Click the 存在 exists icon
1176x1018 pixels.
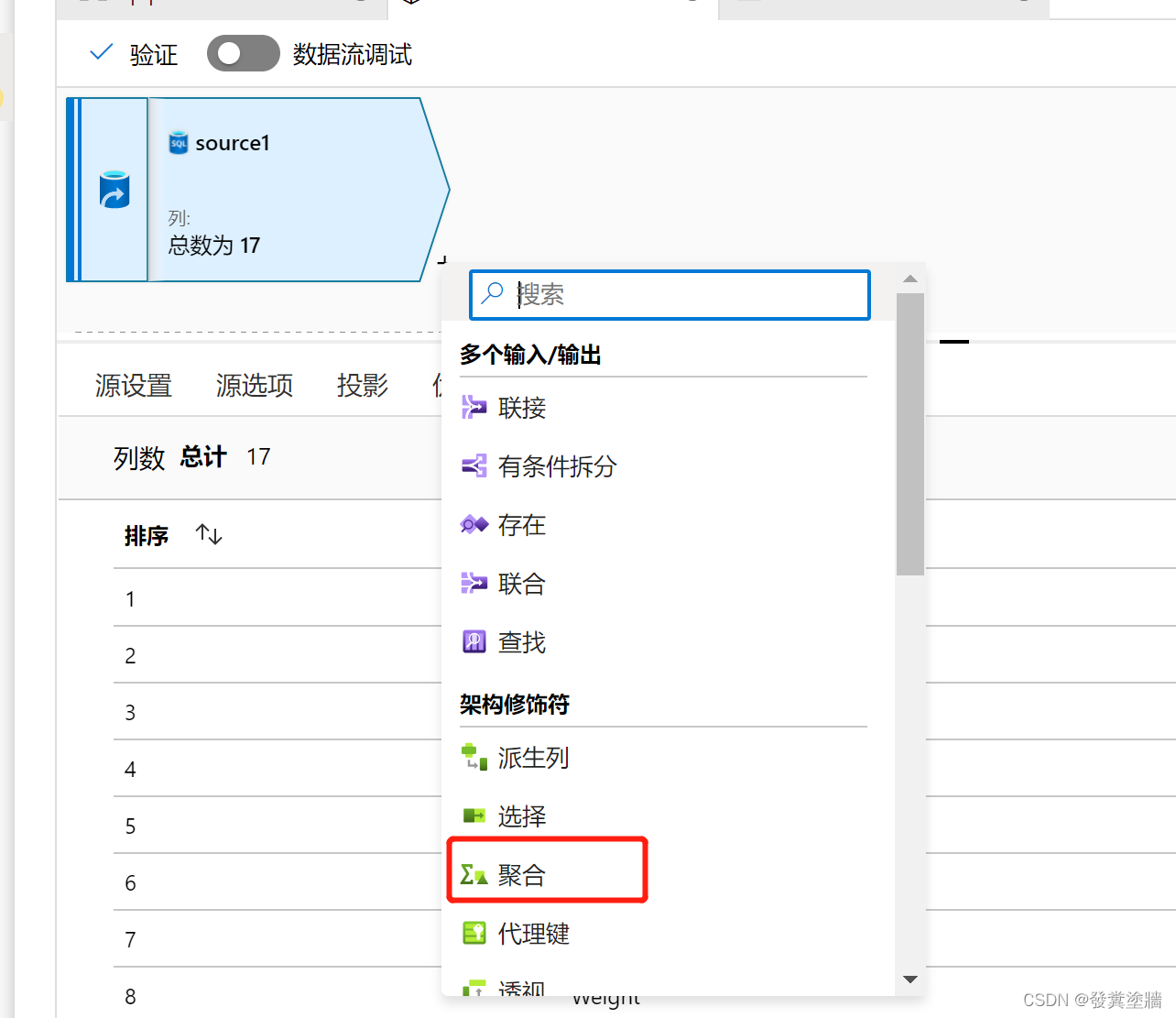[x=474, y=524]
